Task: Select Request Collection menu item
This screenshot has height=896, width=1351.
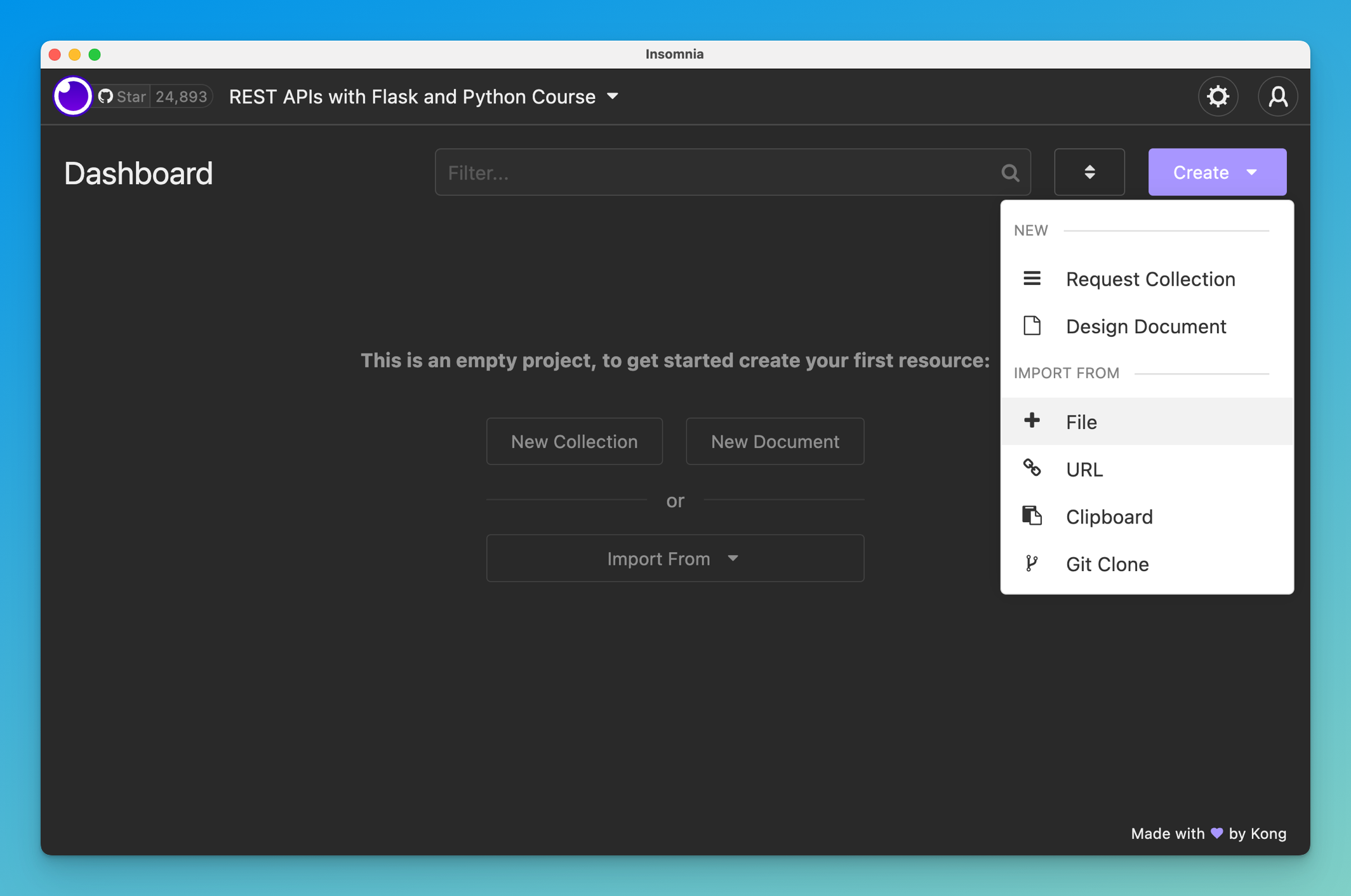Action: (x=1149, y=279)
